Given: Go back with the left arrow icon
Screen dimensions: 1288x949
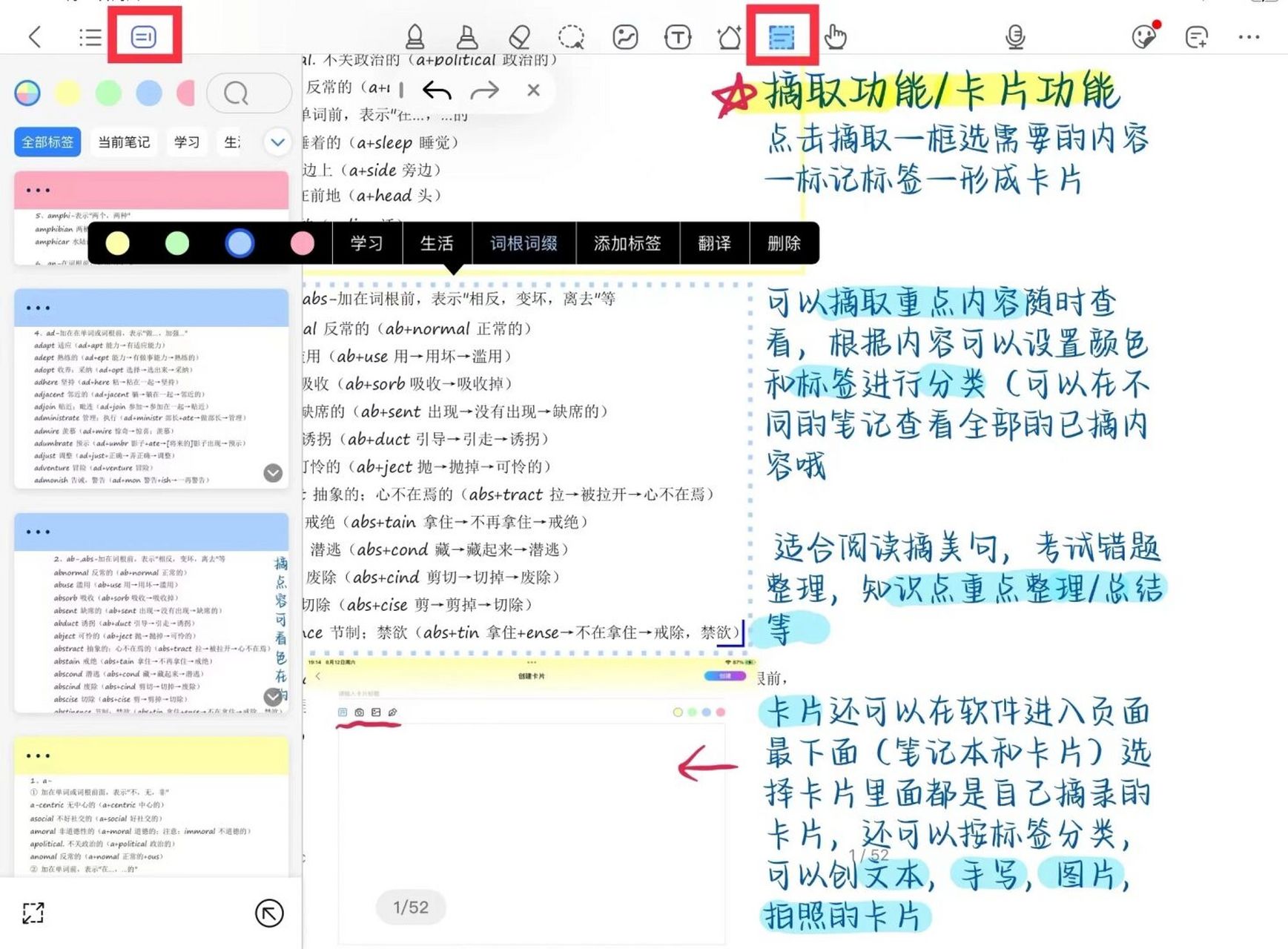Looking at the screenshot, I should [35, 36].
